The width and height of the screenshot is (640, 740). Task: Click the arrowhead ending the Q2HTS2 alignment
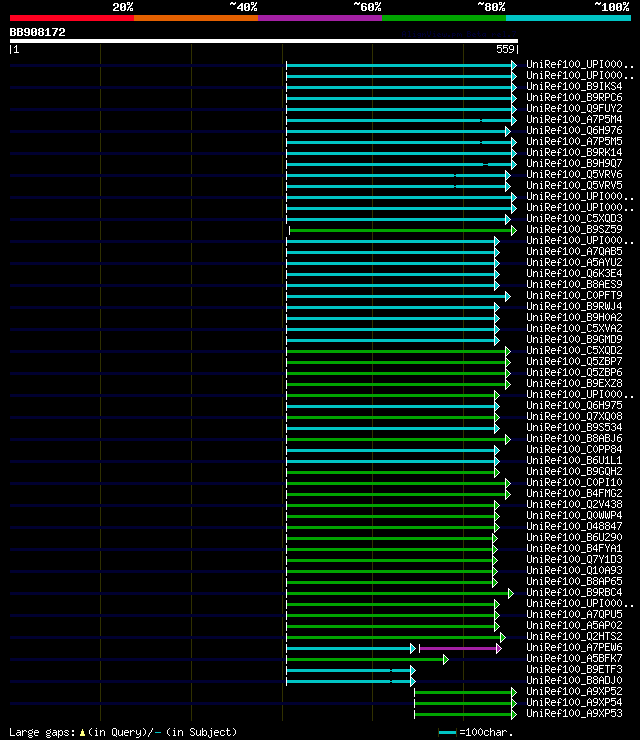pos(503,638)
